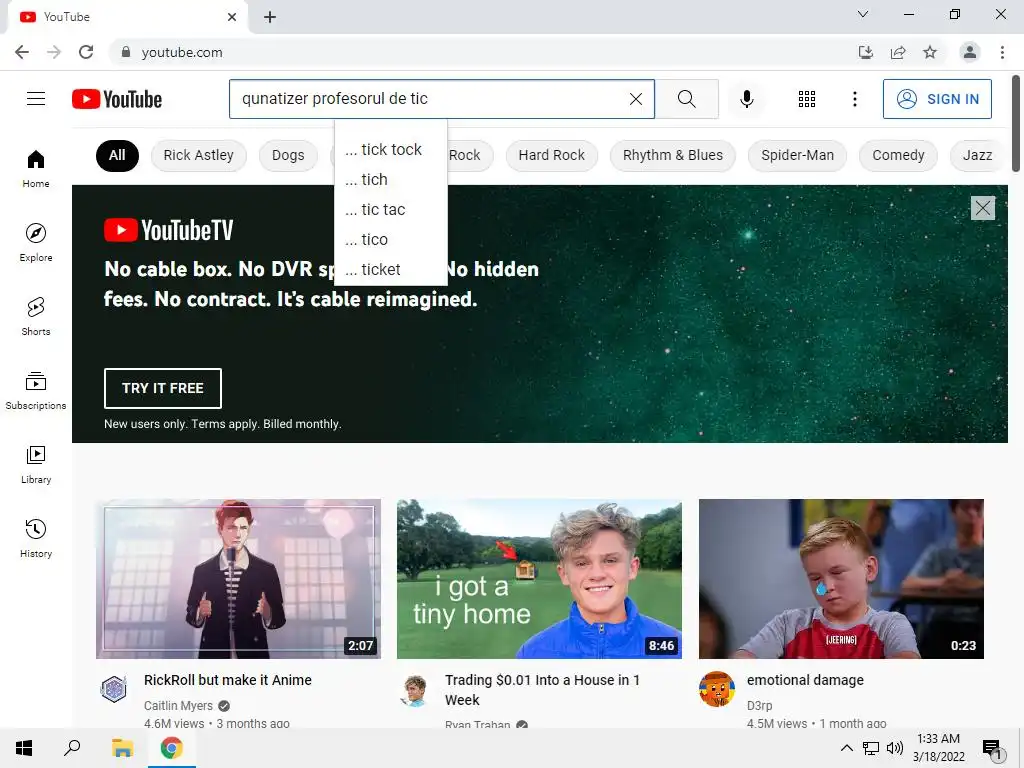Choose the 'ticket' suggestion
This screenshot has width=1024, height=768.
[x=391, y=270]
